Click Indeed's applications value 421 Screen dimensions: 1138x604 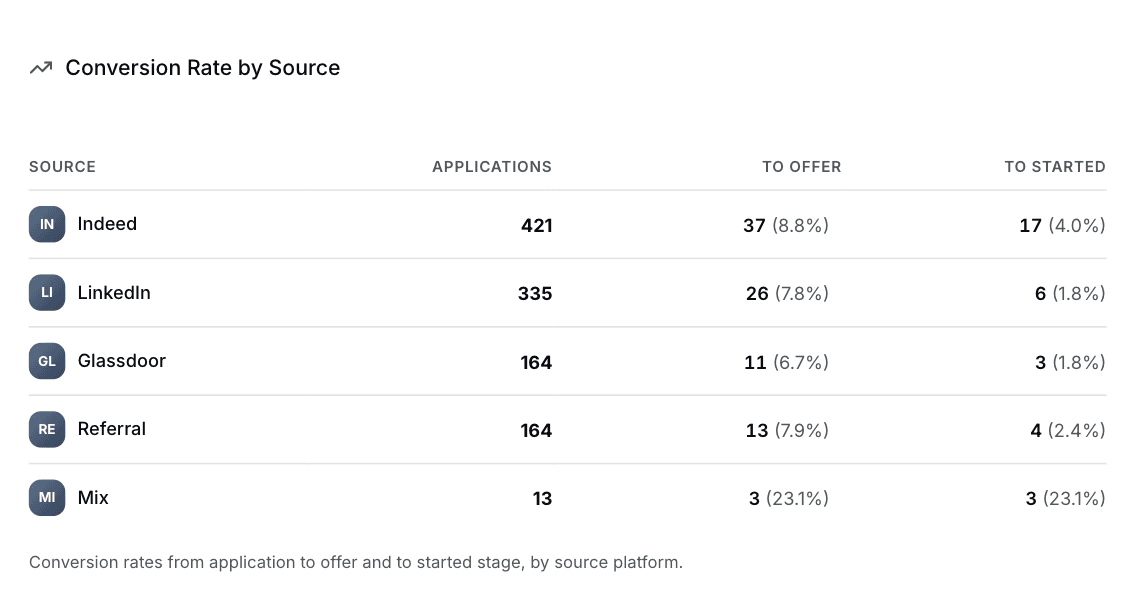tap(536, 226)
